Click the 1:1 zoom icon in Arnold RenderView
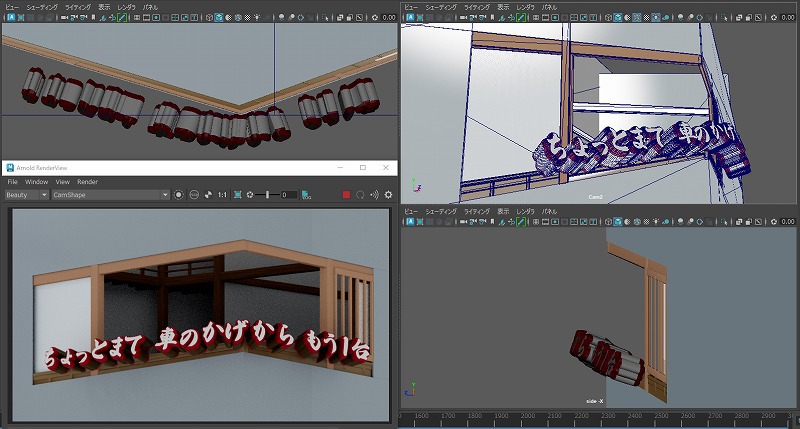800x429 pixels. pyautogui.click(x=222, y=195)
